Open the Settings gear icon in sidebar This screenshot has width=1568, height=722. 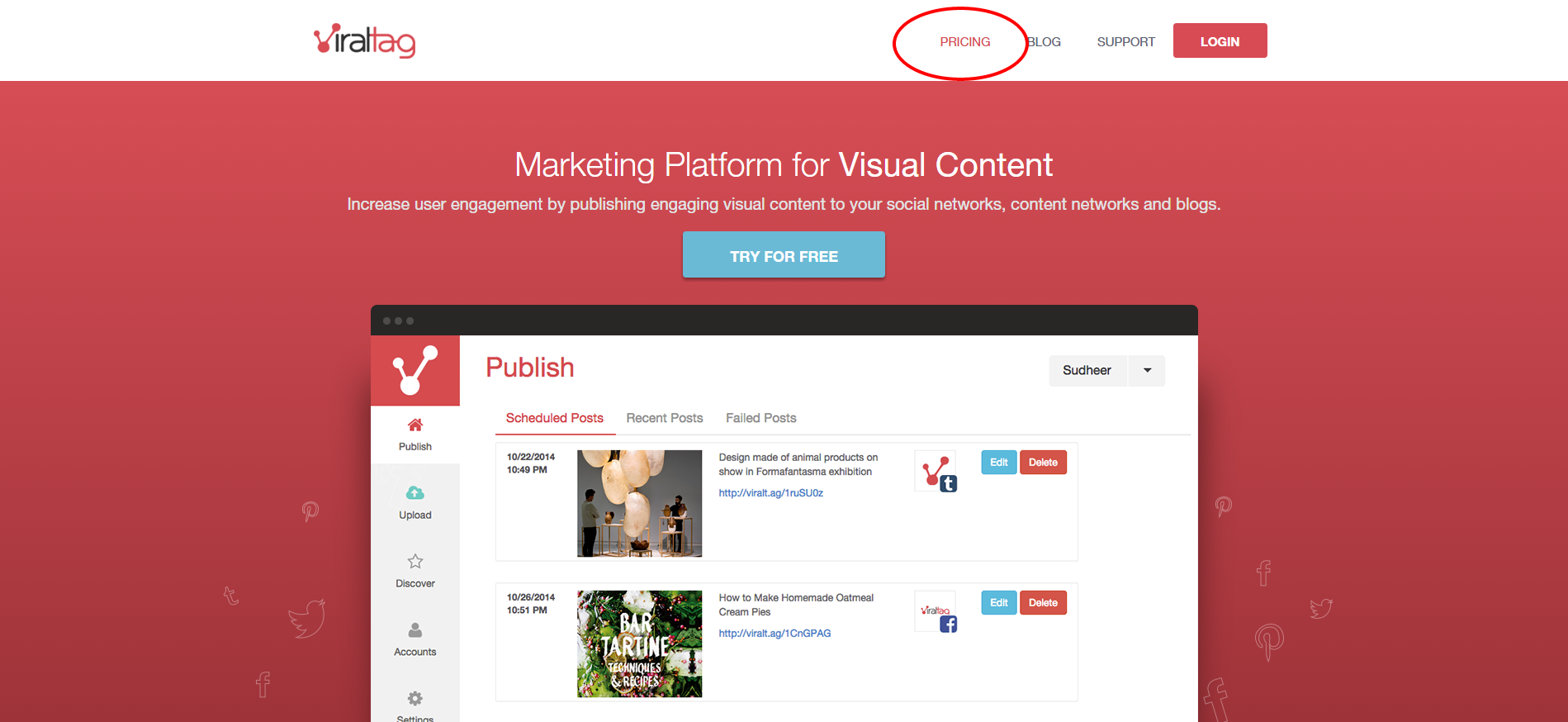coord(415,699)
